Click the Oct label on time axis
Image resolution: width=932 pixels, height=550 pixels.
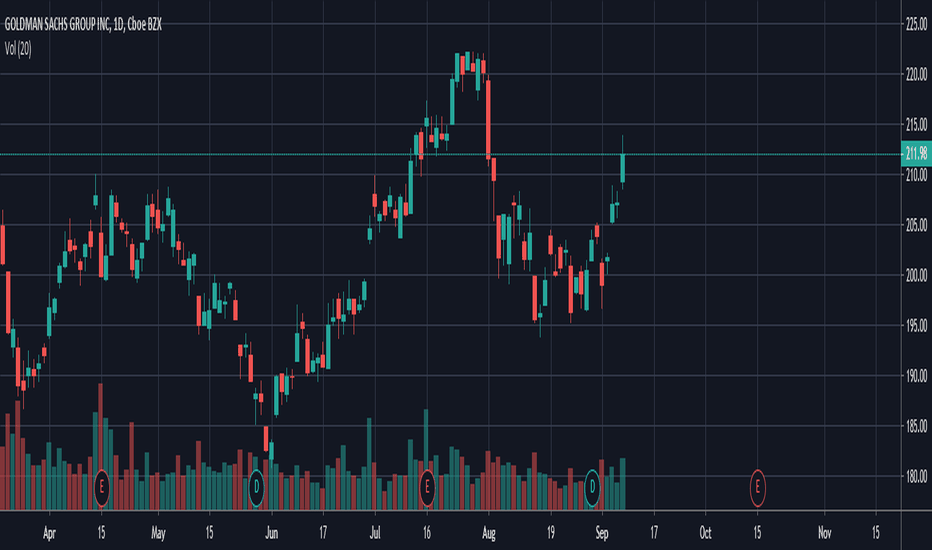click(x=706, y=533)
